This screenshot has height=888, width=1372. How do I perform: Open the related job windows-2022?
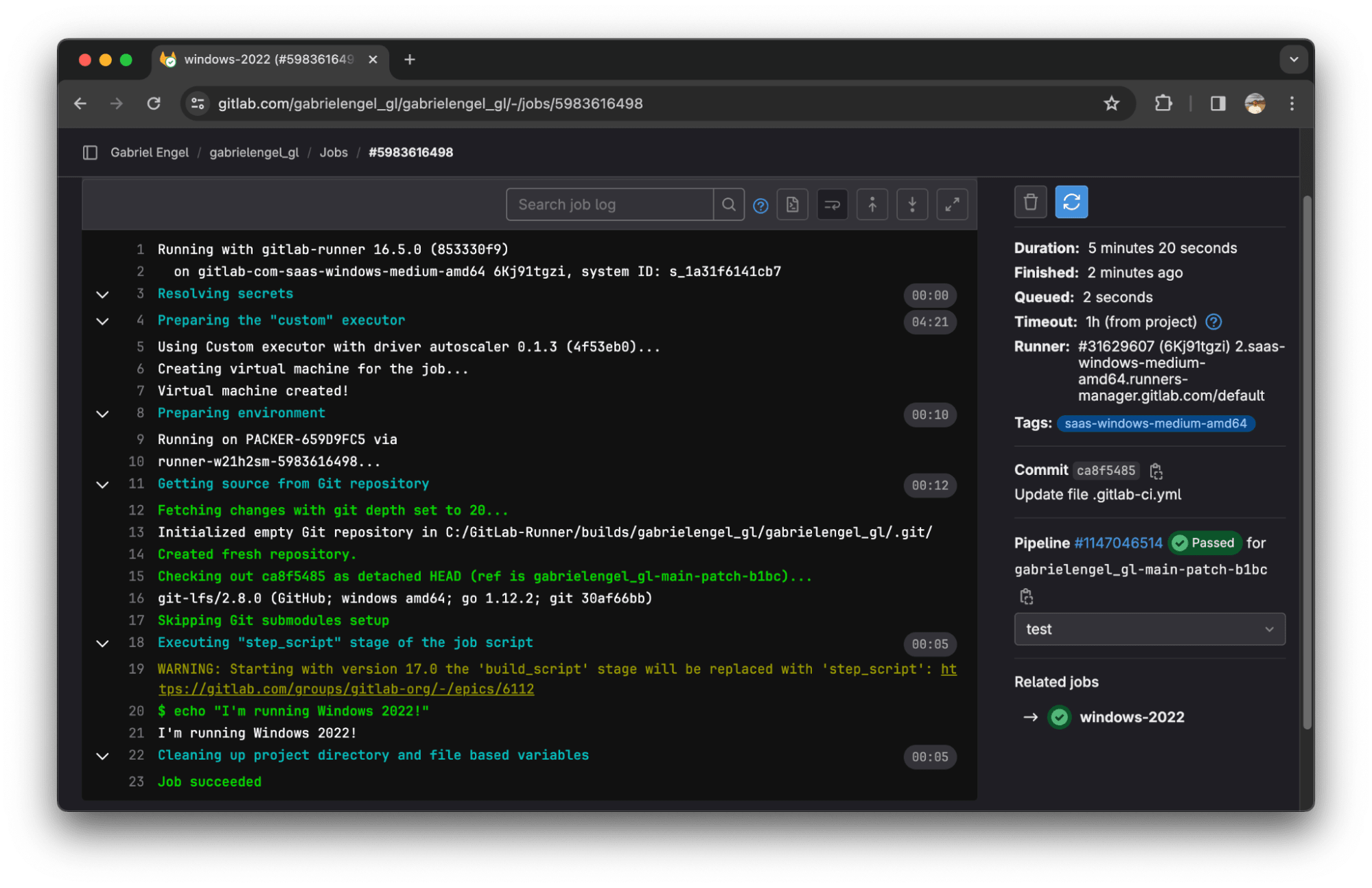[1132, 717]
